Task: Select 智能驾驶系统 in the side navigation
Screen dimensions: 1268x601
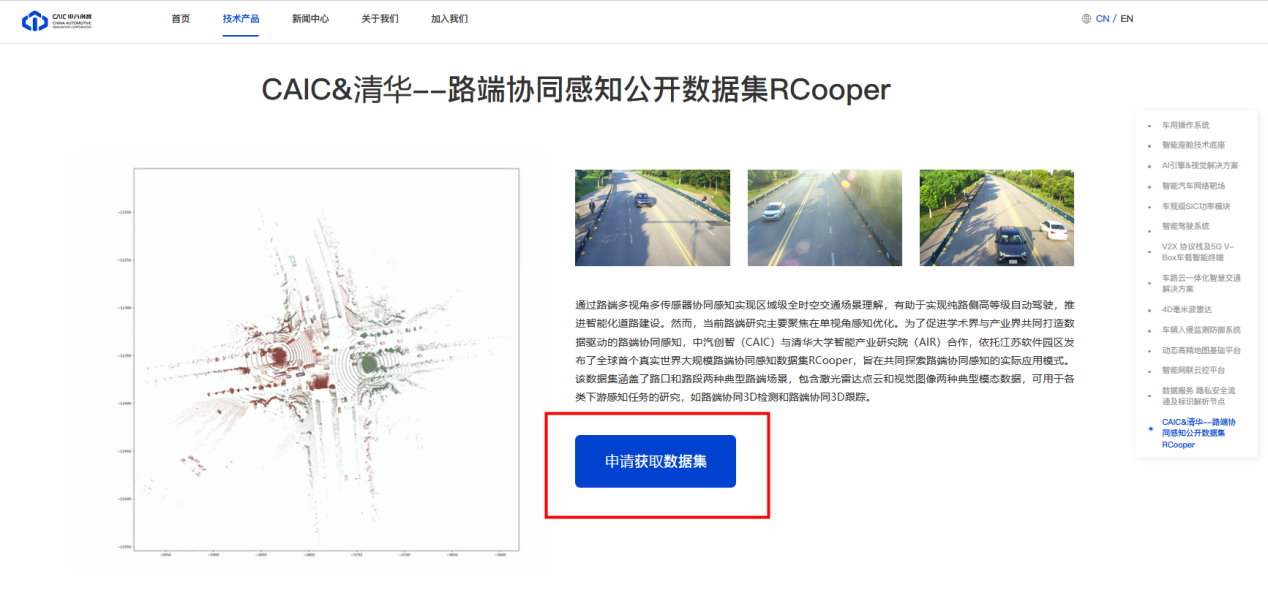Action: point(1185,226)
